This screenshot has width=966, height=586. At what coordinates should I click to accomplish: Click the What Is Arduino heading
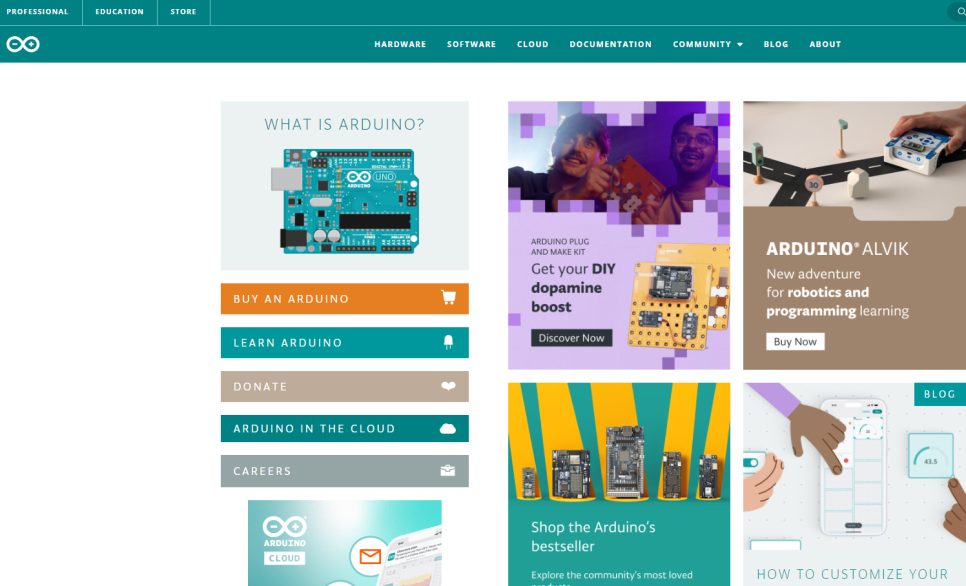[344, 124]
